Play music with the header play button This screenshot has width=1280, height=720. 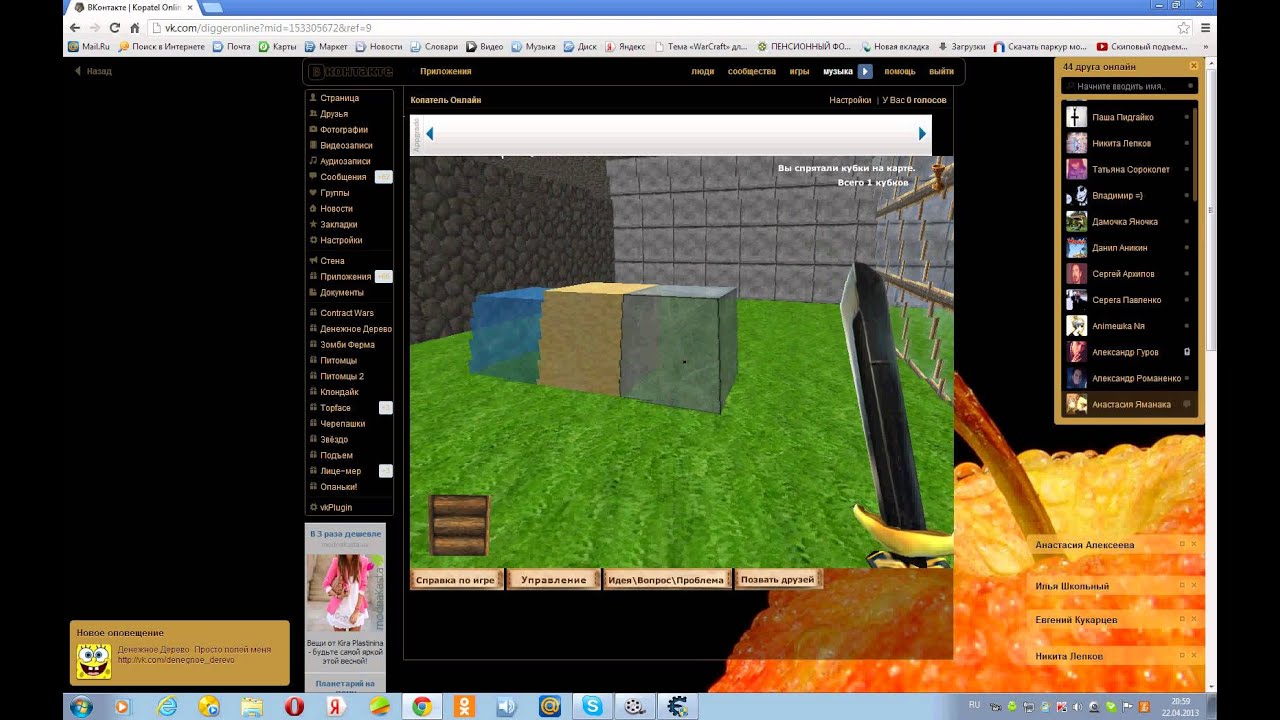pos(865,71)
